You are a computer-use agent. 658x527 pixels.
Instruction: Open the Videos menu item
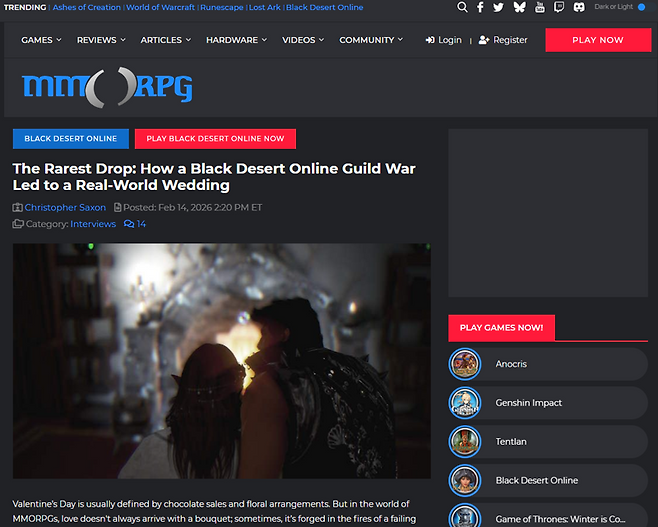pyautogui.click(x=303, y=40)
